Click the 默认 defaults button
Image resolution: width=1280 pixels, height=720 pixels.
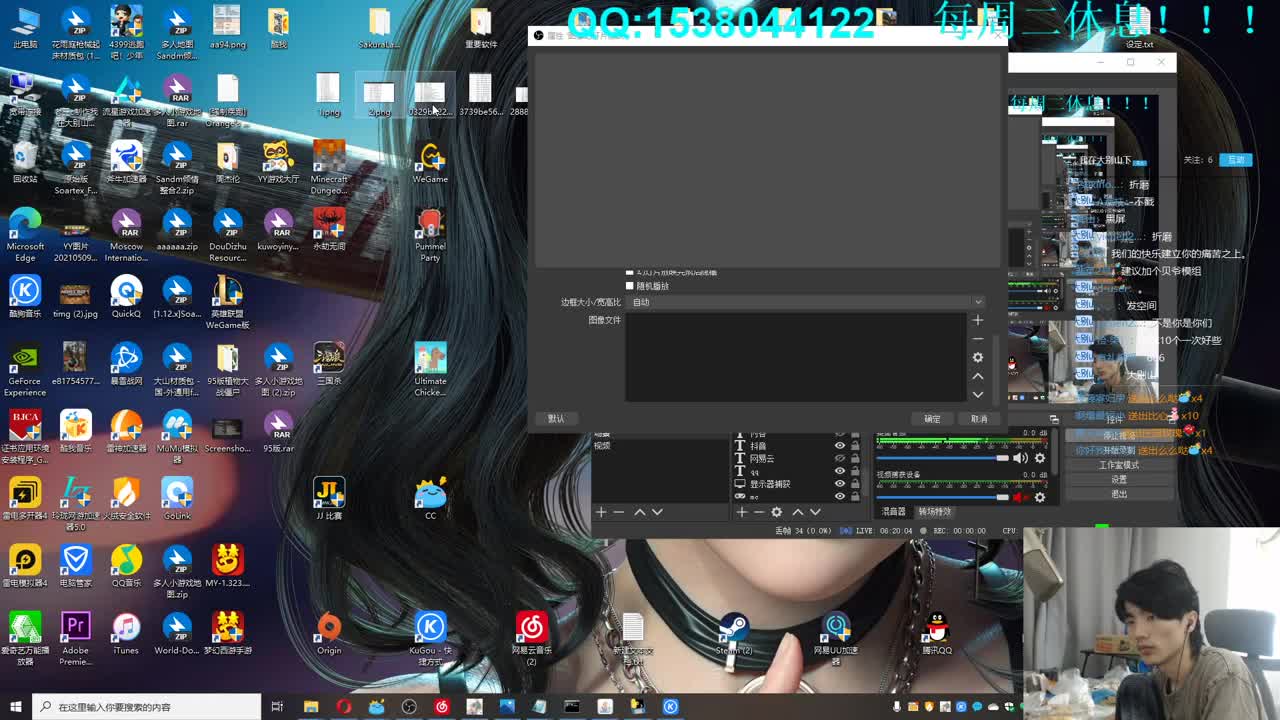coord(556,419)
